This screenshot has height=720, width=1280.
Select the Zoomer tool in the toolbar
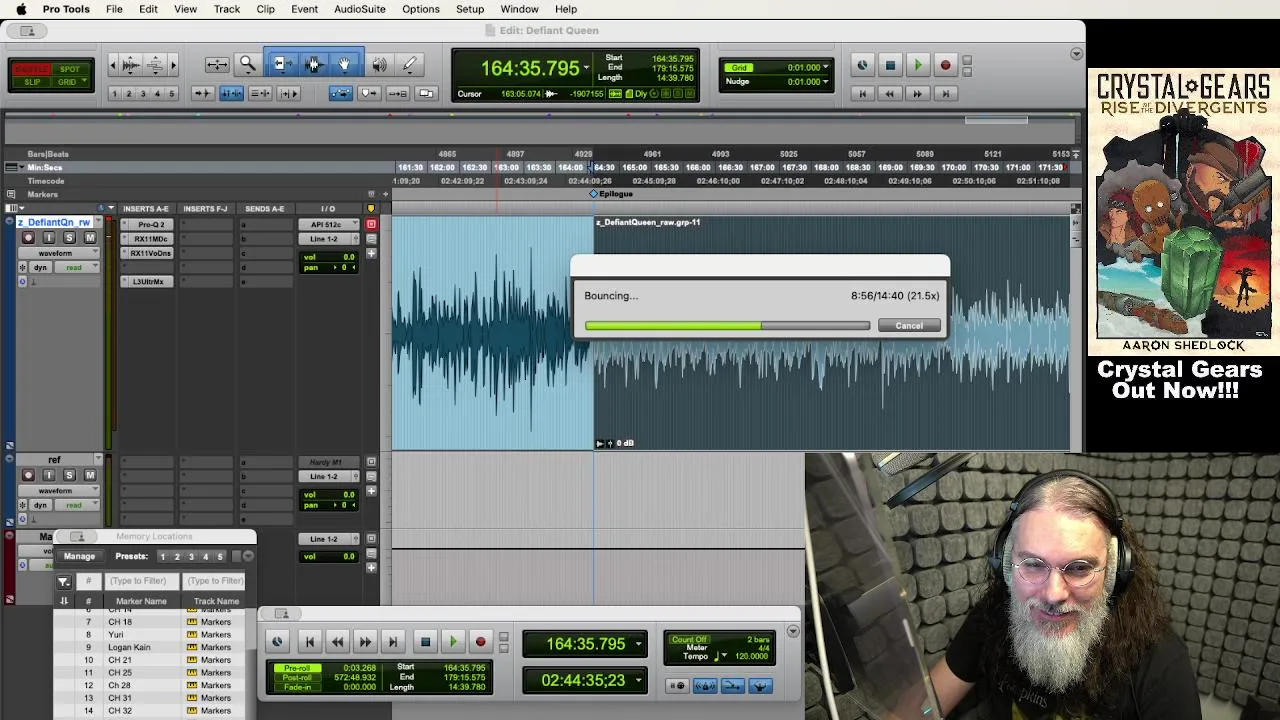[247, 65]
